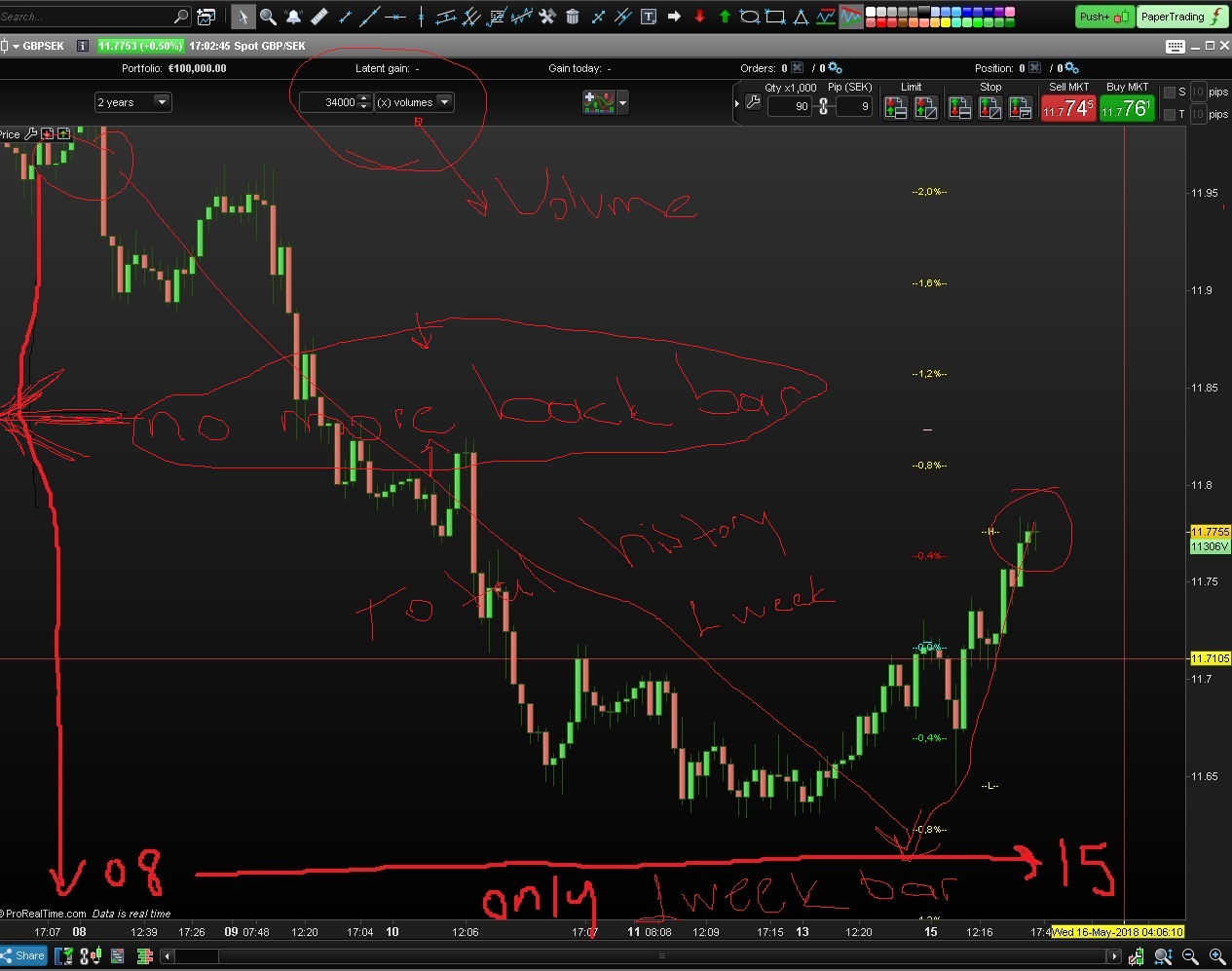Click the Price panel wrench icon
Image resolution: width=1232 pixels, height=971 pixels.
click(x=30, y=134)
